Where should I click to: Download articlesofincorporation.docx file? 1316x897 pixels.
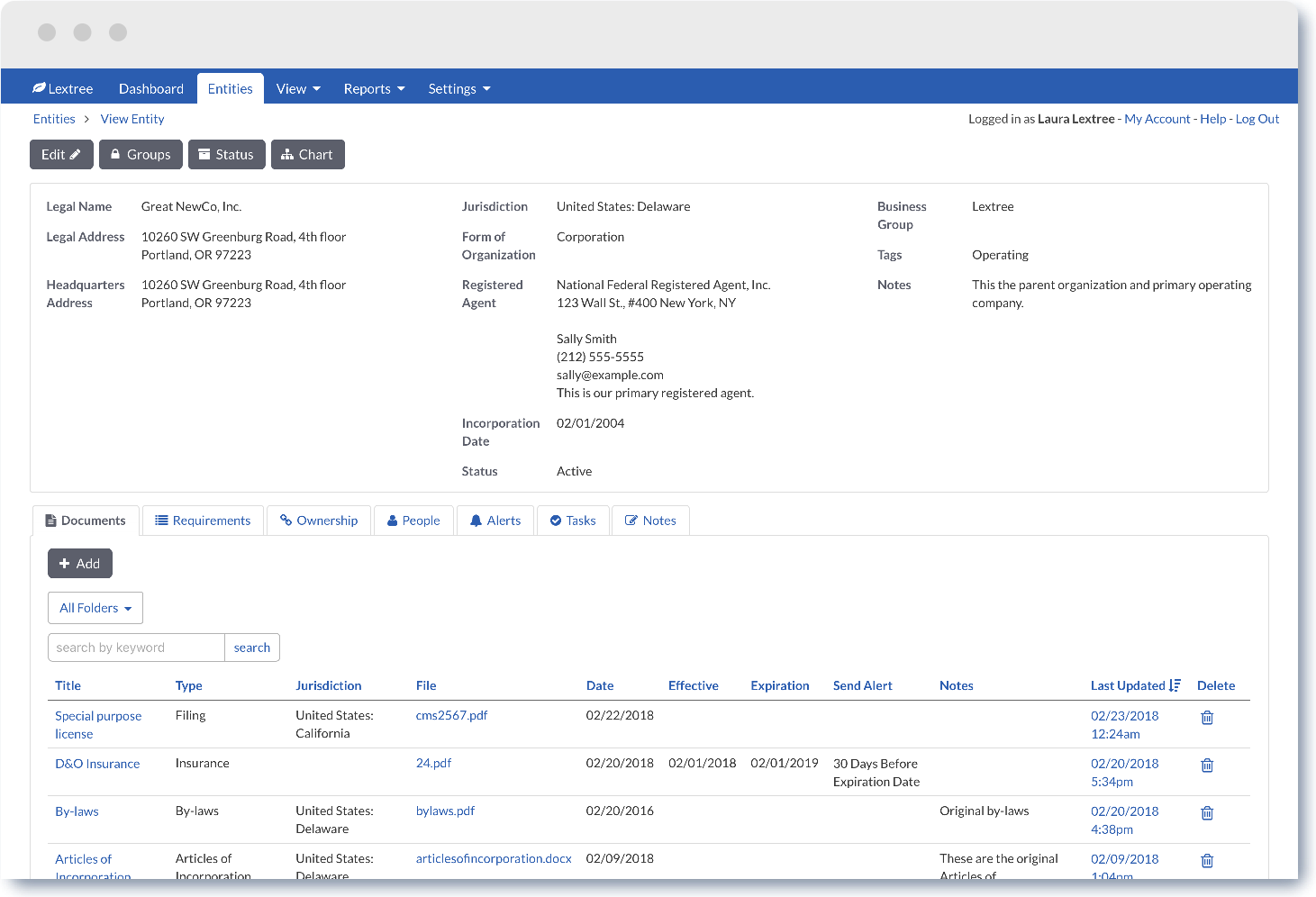[x=494, y=858]
